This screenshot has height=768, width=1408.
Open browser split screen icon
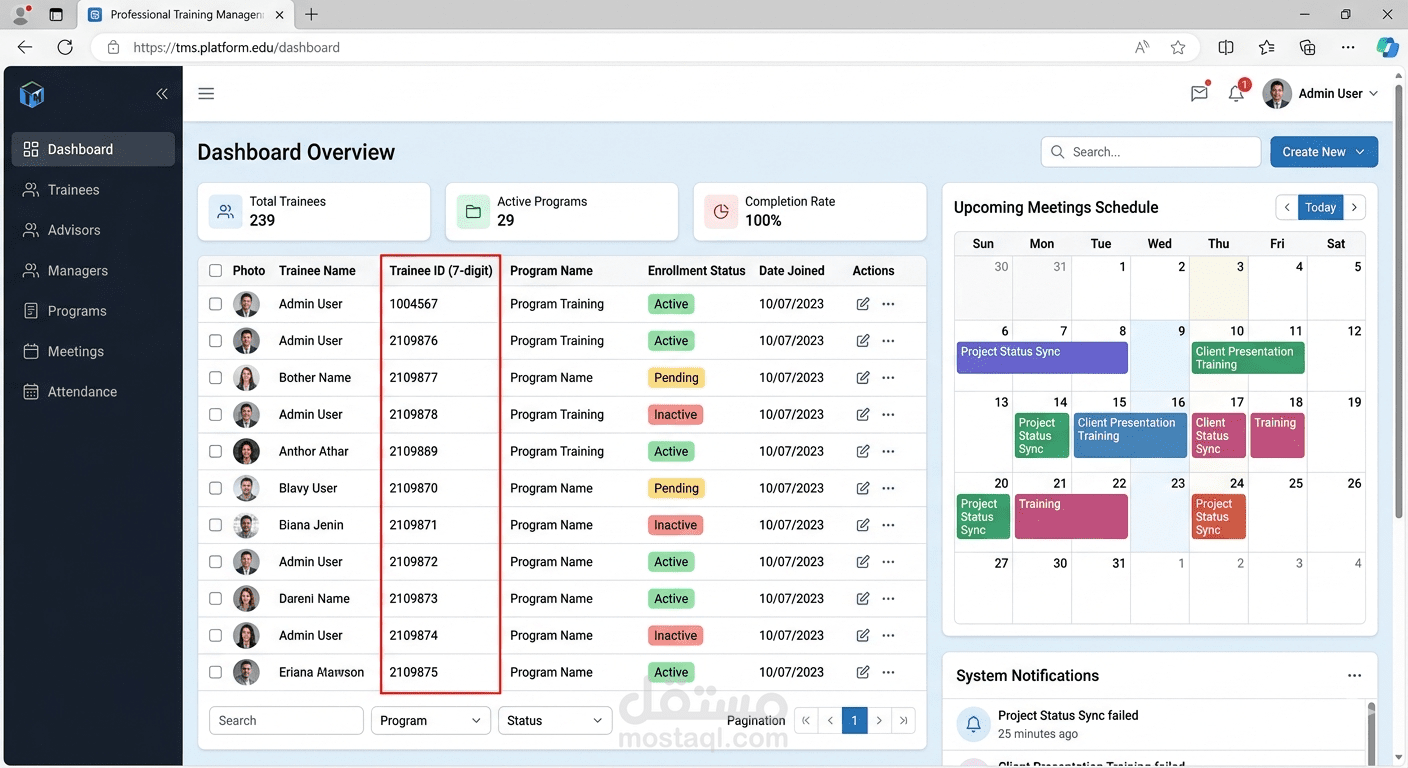1226,47
